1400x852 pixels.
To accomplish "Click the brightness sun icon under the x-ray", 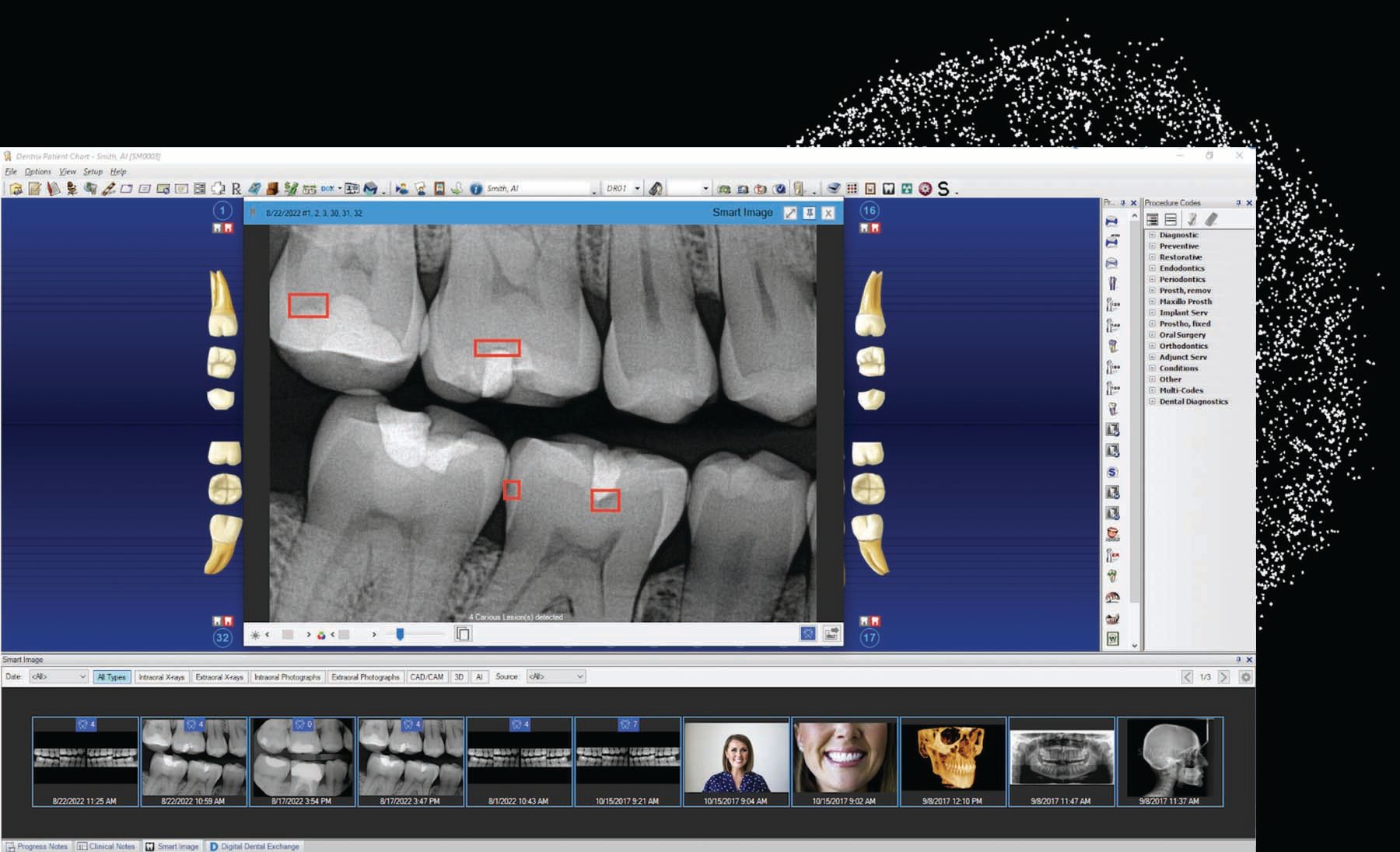I will point(255,634).
